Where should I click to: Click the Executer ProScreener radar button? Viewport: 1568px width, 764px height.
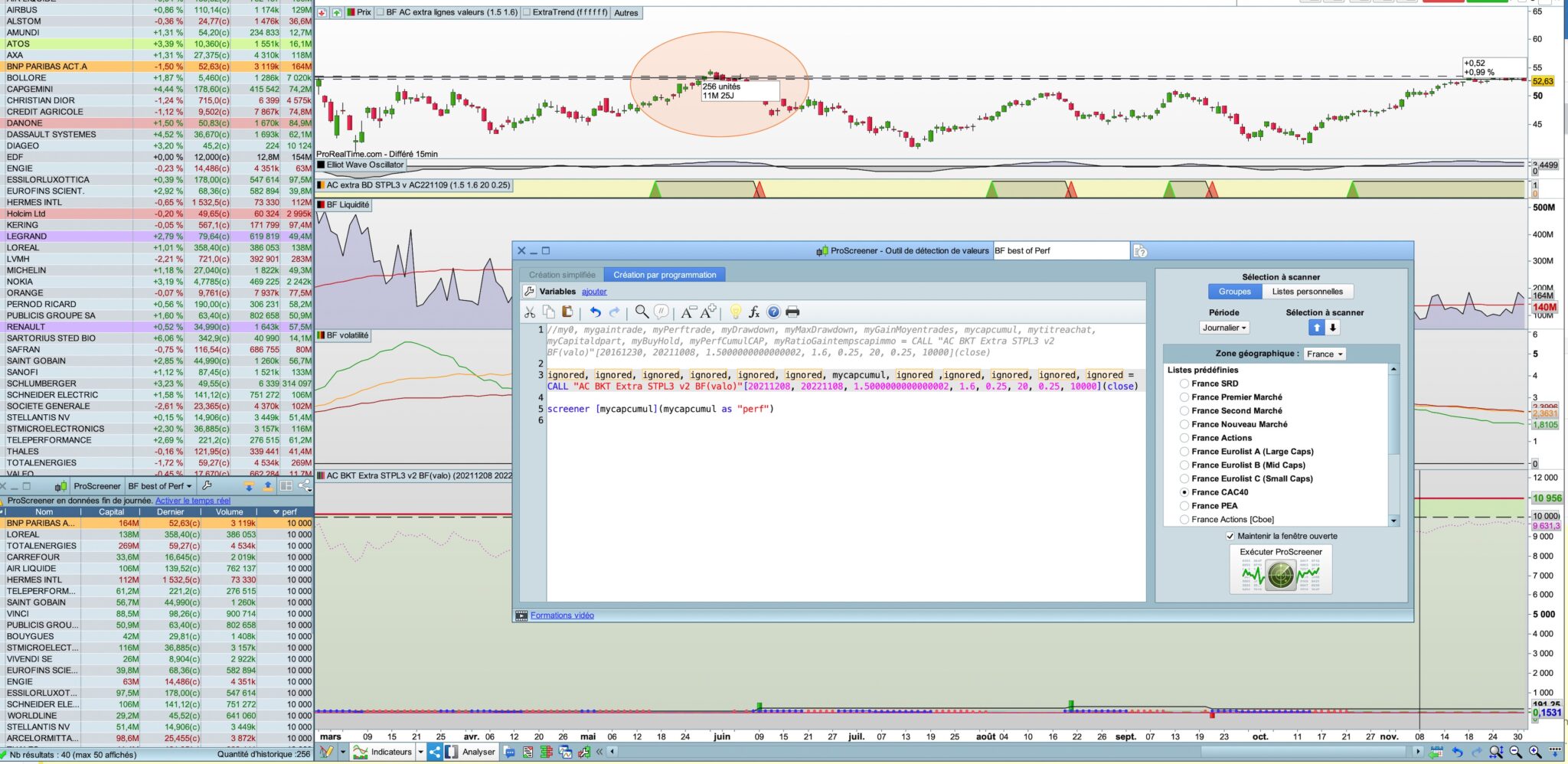1281,569
